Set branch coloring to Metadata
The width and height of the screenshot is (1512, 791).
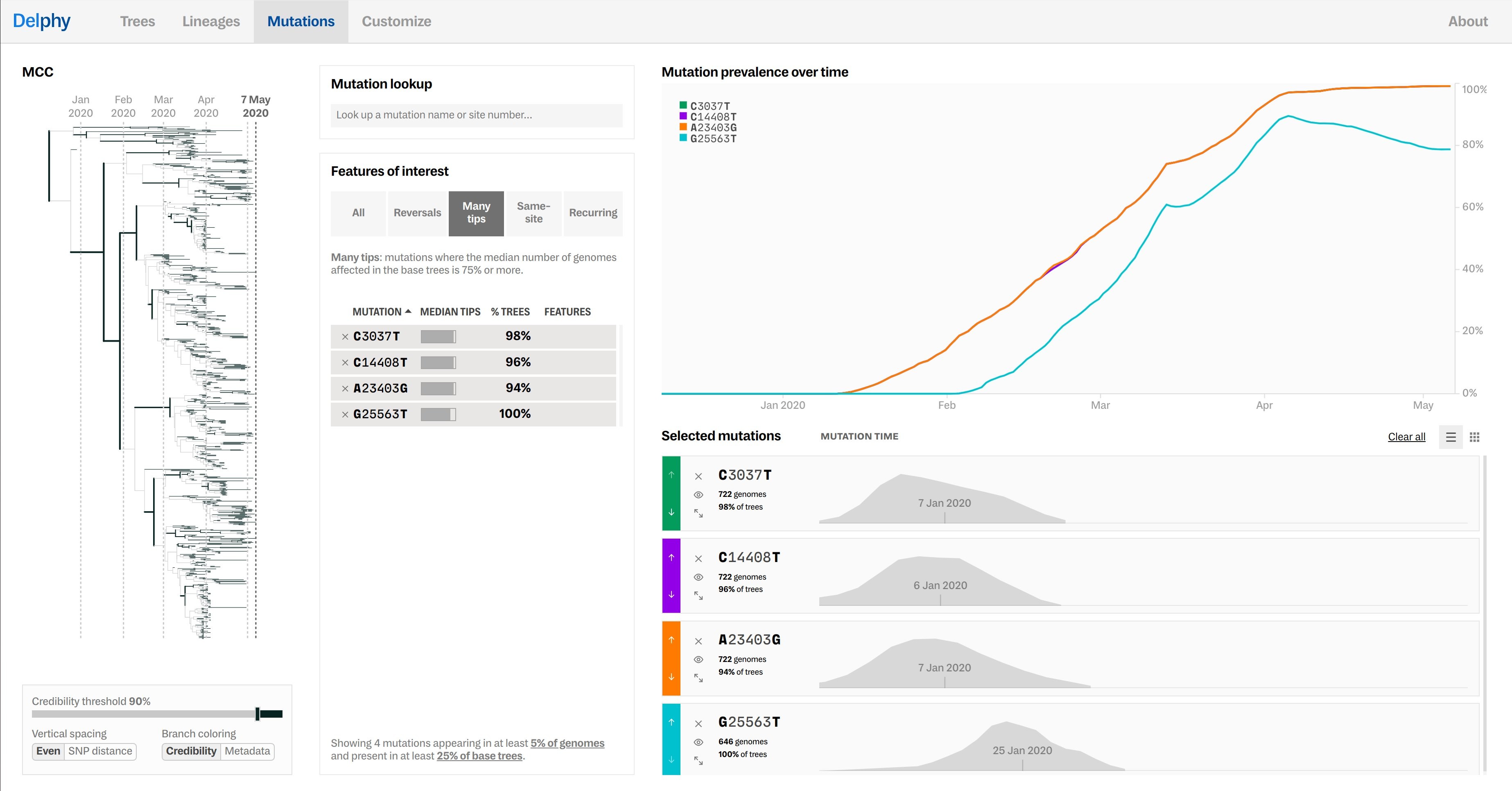click(247, 751)
